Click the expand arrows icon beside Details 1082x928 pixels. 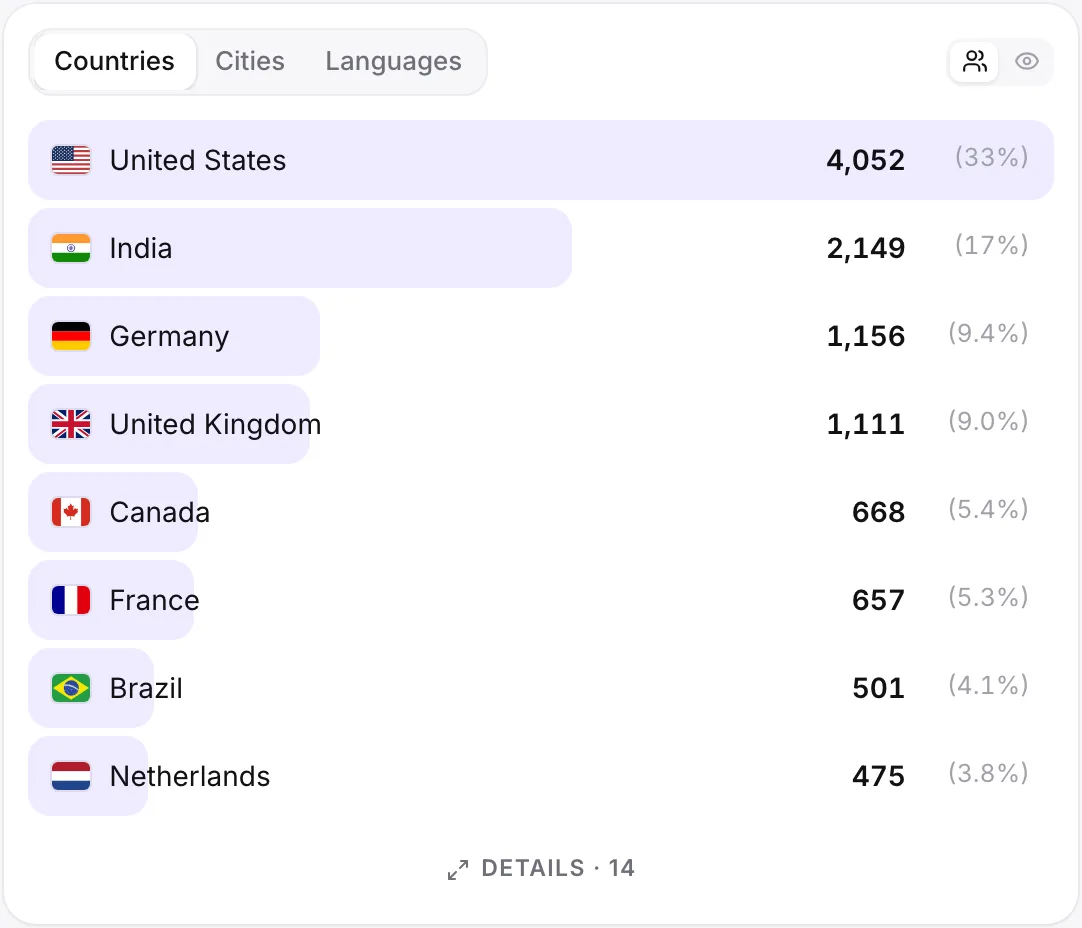point(458,869)
